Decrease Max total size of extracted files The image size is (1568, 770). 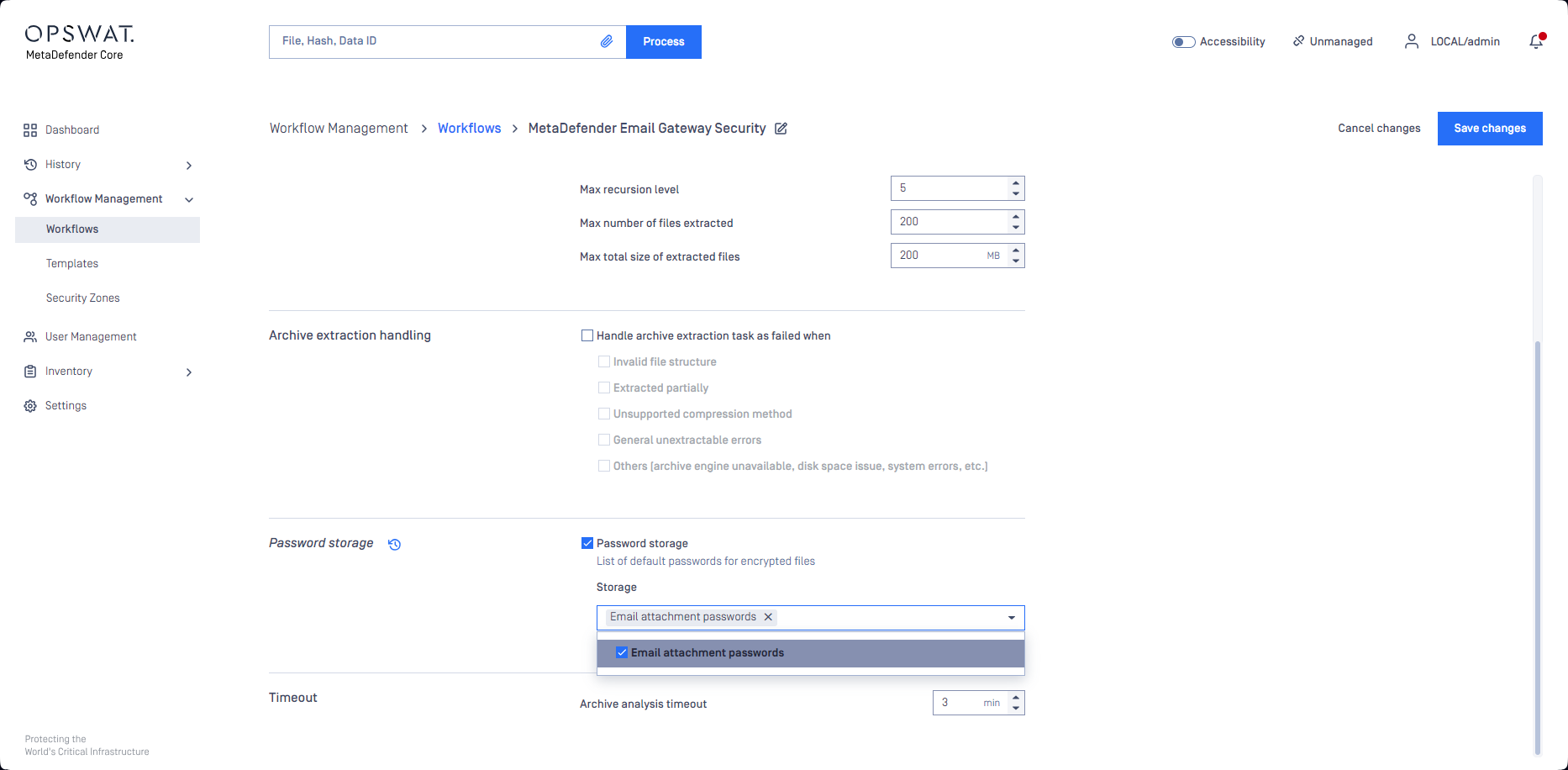(1016, 261)
